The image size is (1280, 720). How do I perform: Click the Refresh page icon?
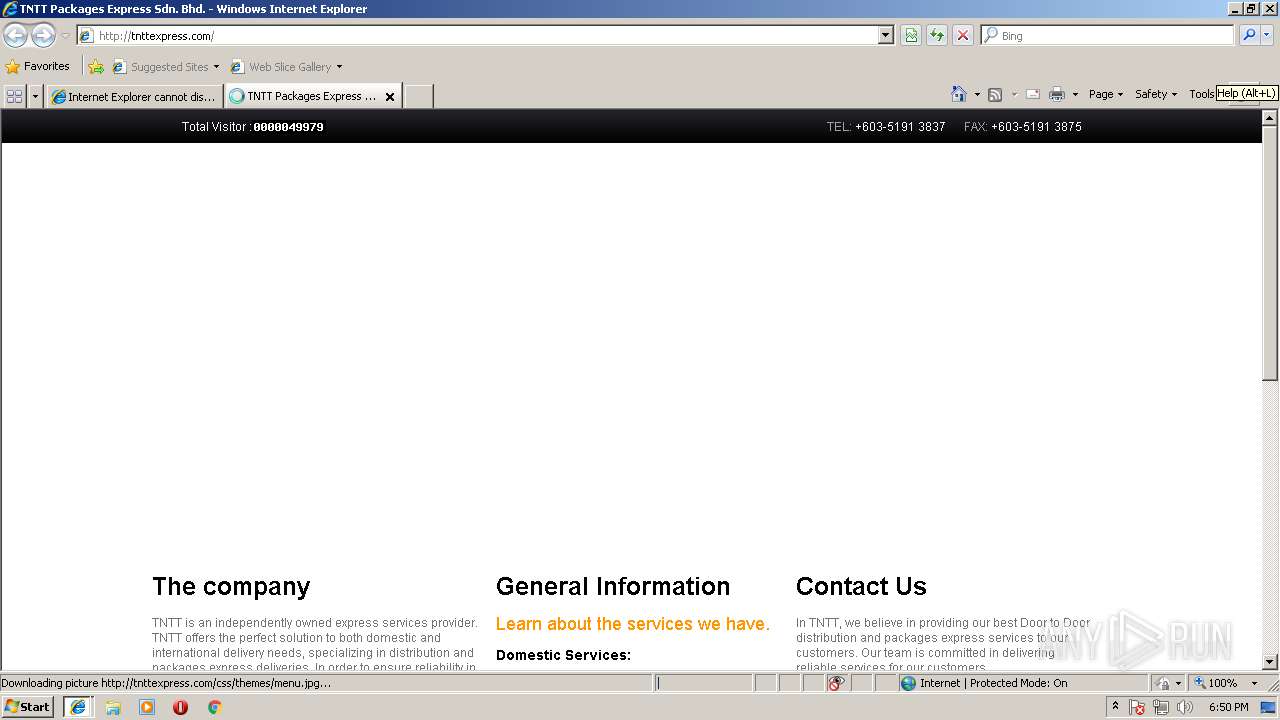coord(937,36)
